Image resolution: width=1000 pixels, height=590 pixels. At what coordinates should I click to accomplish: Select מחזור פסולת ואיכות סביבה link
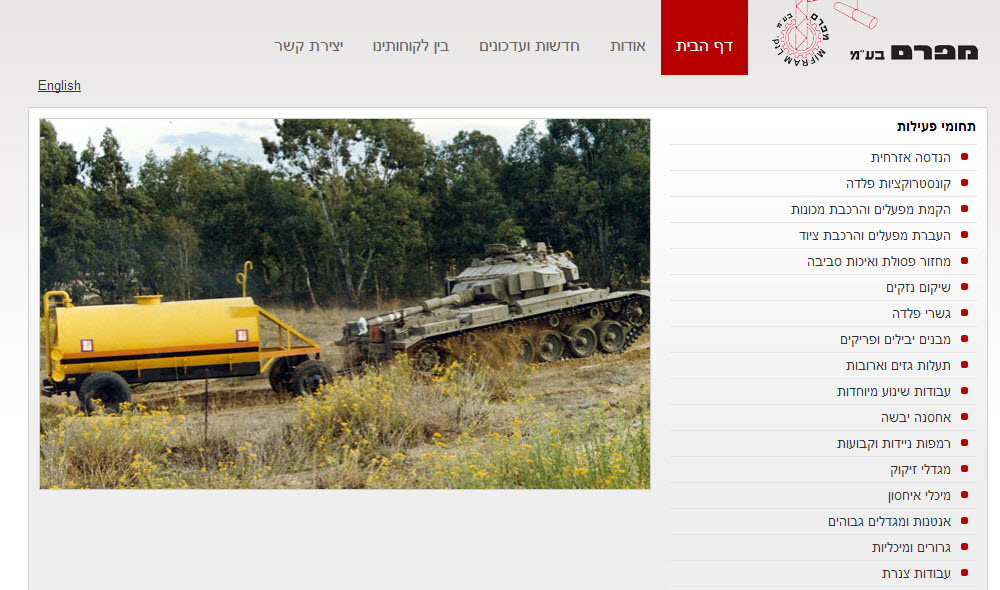[x=879, y=262]
